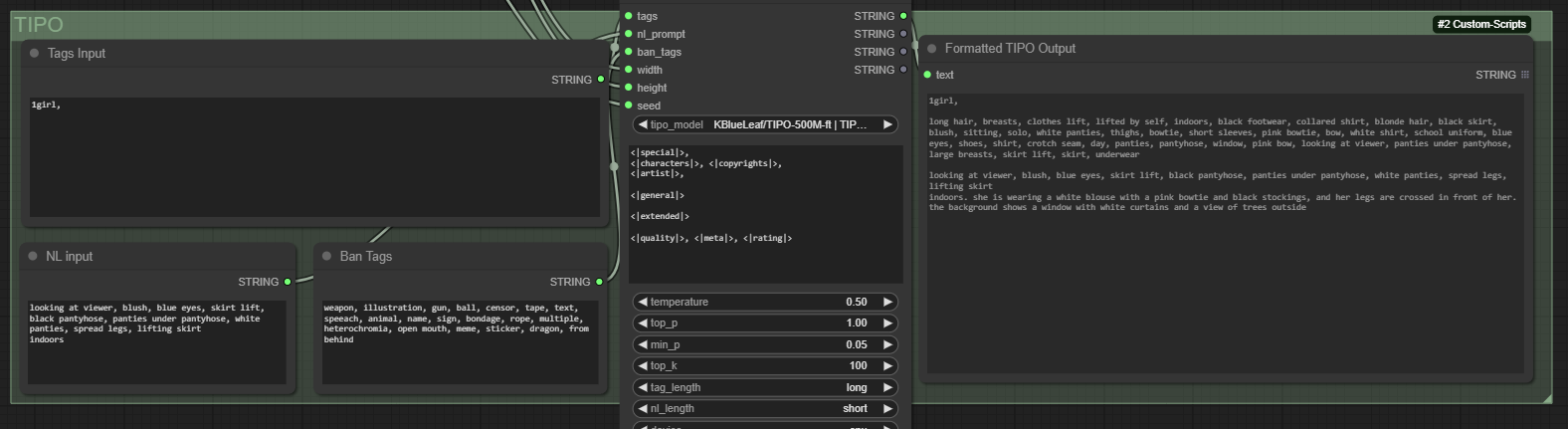Click the seed input port
Image resolution: width=1568 pixels, height=429 pixels.
(x=628, y=106)
